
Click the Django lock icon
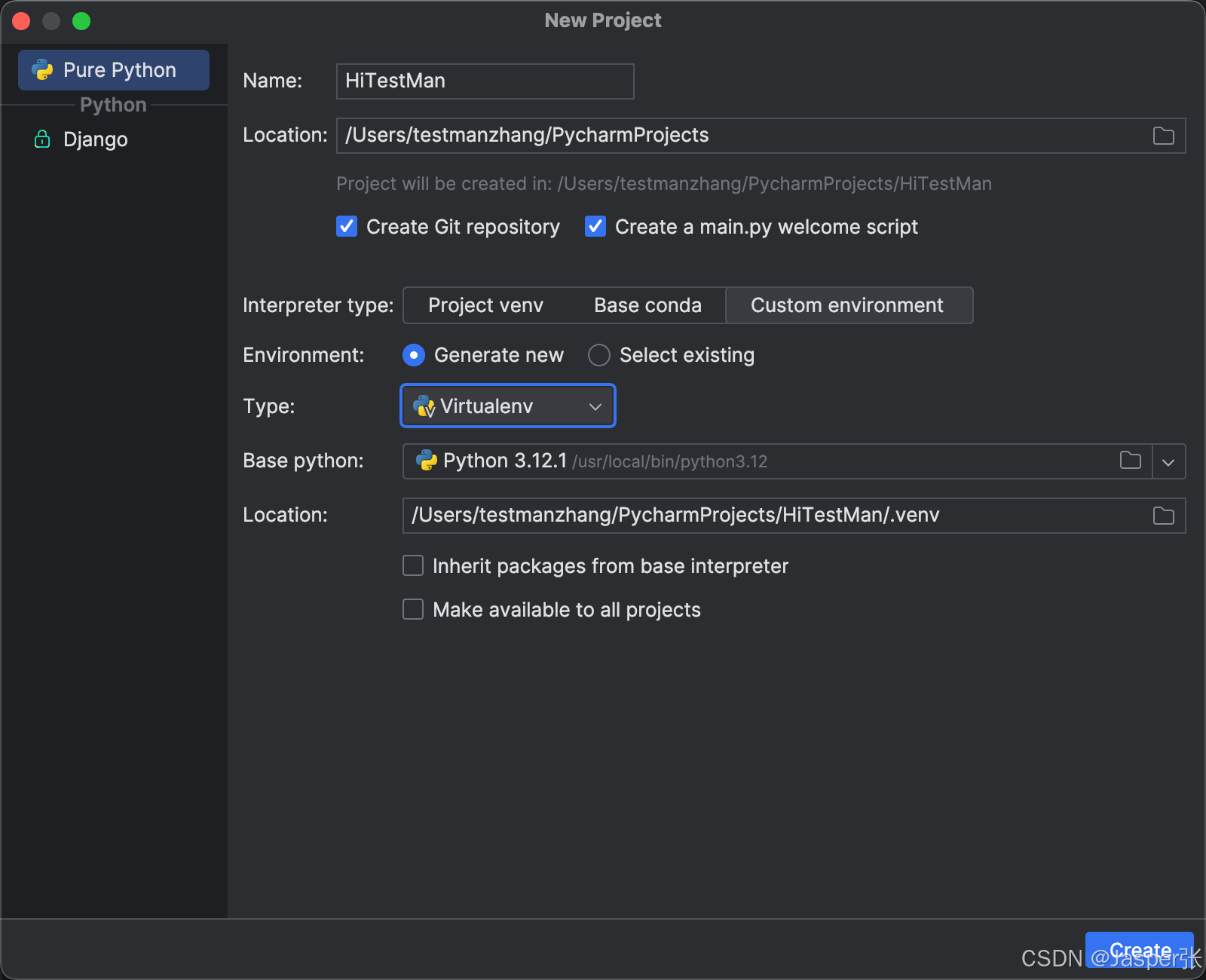click(x=42, y=139)
